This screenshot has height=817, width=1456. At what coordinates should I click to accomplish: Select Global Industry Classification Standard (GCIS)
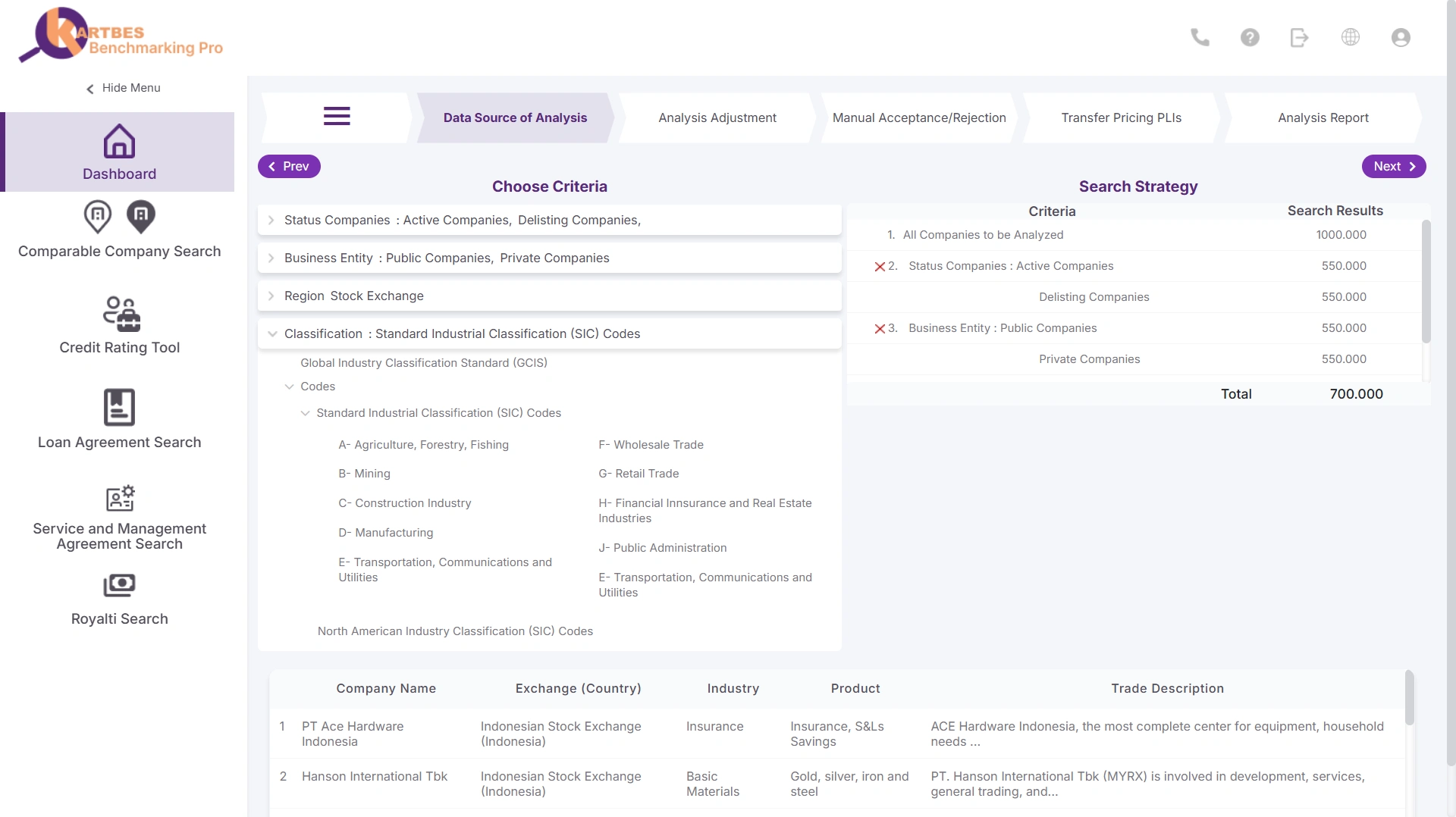click(424, 363)
